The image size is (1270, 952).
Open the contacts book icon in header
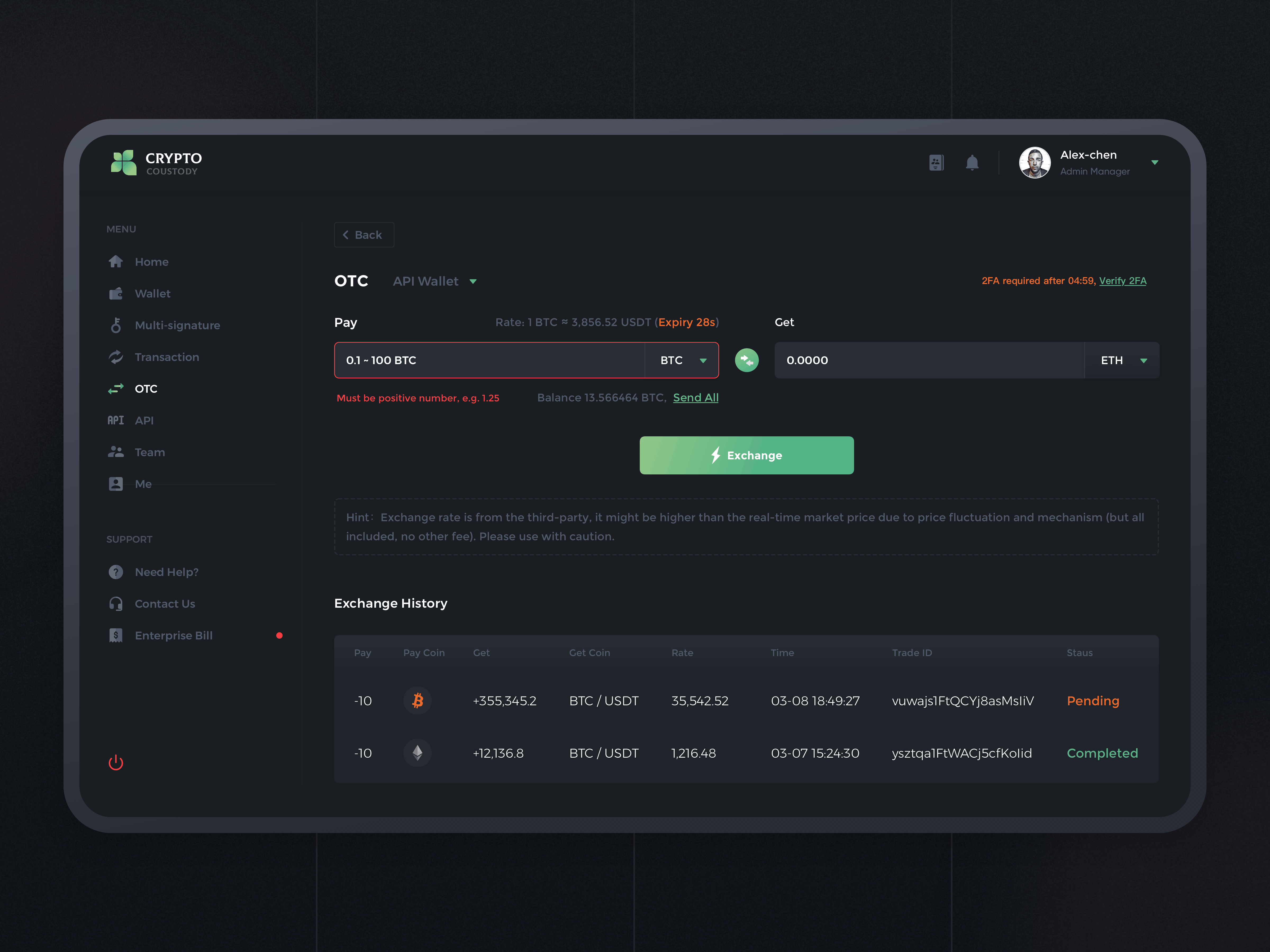click(936, 163)
